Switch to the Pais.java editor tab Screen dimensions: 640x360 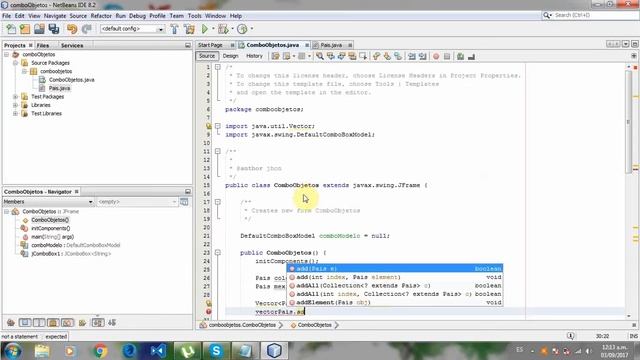click(x=331, y=45)
